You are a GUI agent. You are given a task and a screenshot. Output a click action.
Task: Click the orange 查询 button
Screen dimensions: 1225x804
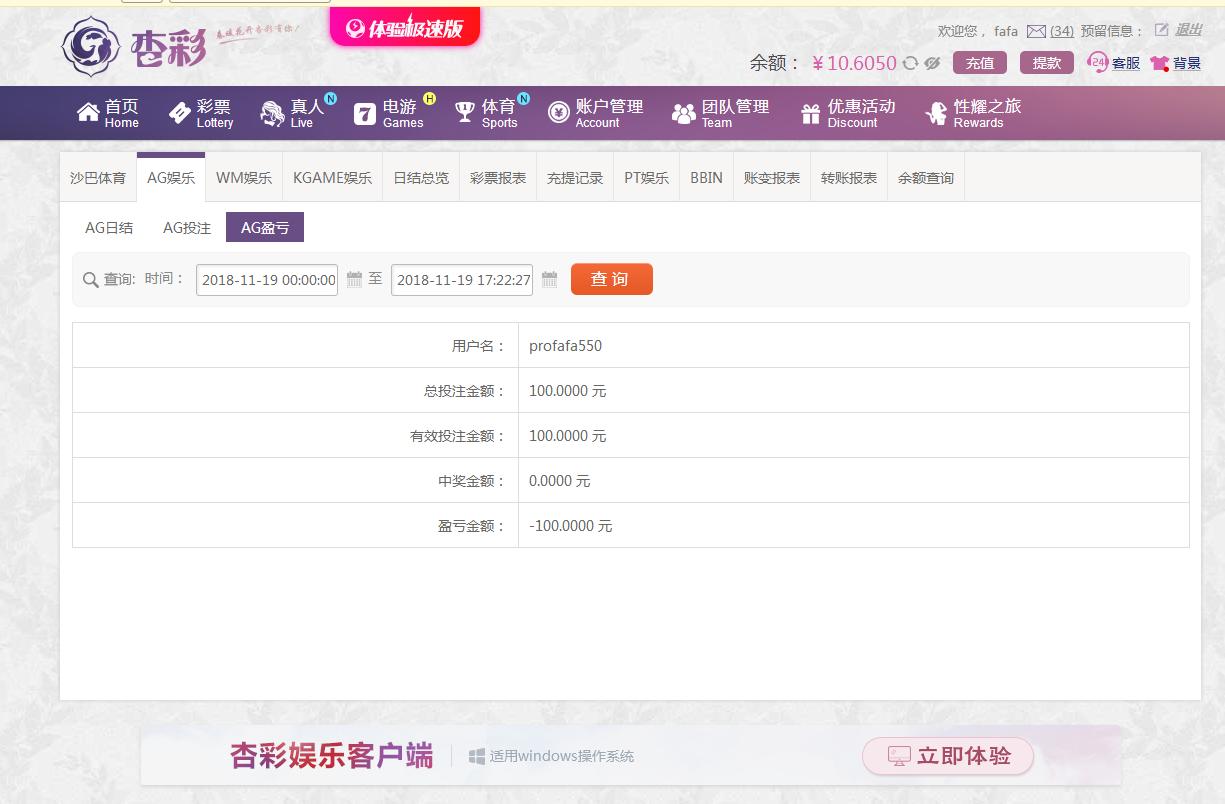pos(612,279)
